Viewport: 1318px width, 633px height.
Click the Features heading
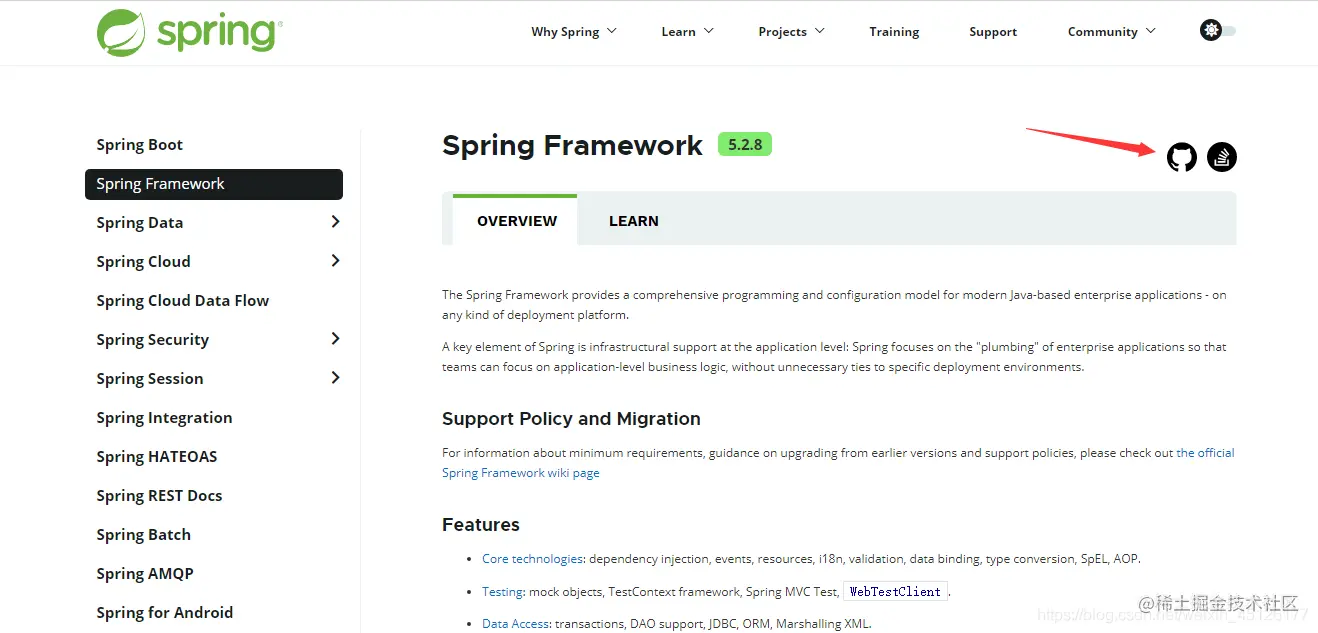(x=481, y=525)
